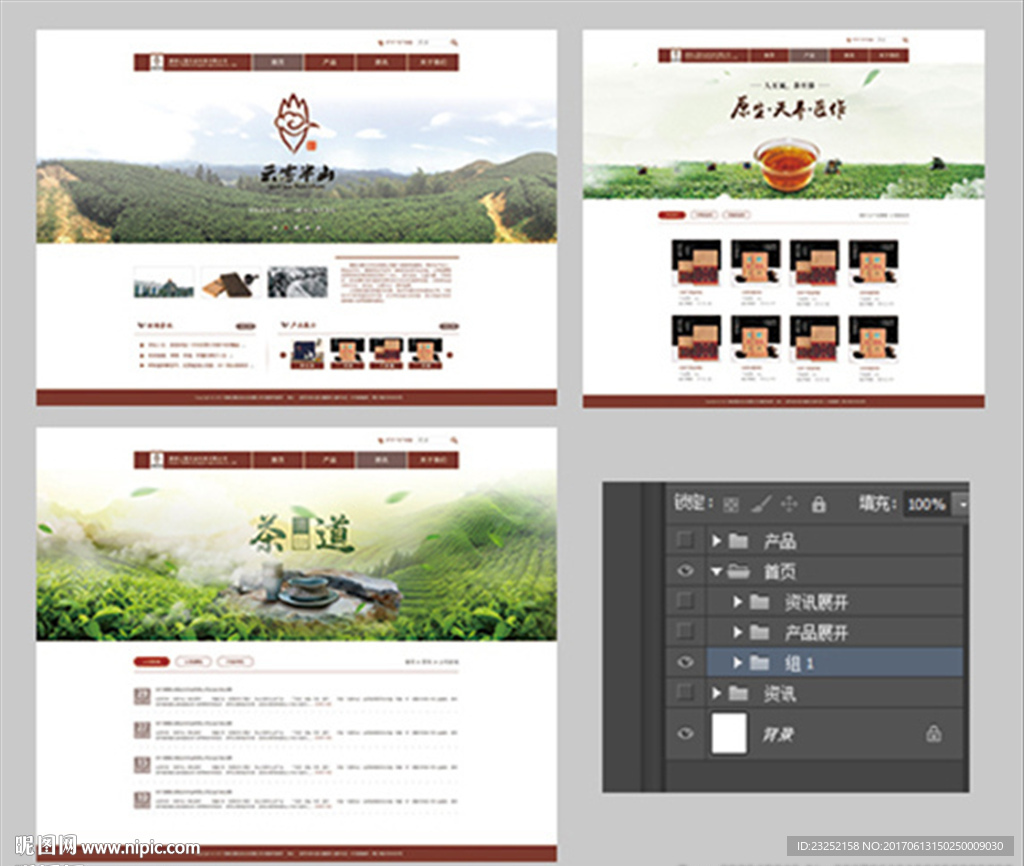This screenshot has width=1024, height=866.
Task: Click the 茶道 banner title in news mockup
Action: [302, 534]
